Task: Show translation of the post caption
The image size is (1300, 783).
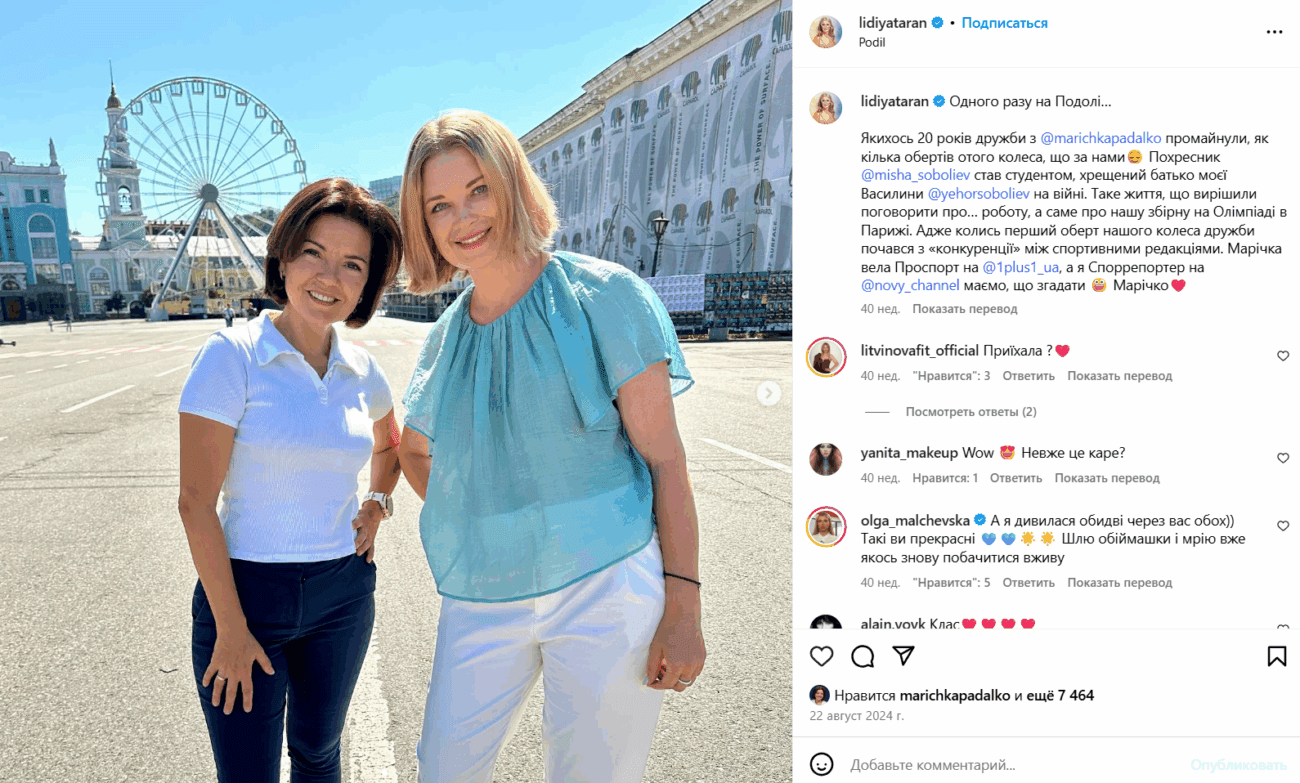Action: coord(964,309)
